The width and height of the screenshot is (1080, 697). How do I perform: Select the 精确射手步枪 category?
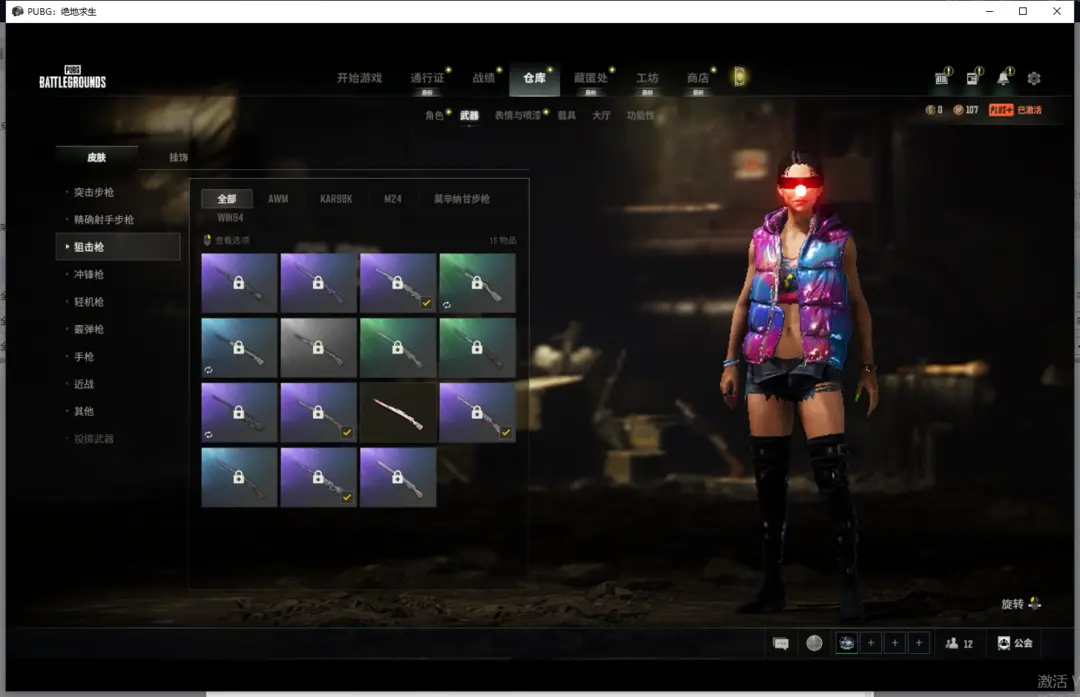(x=104, y=220)
